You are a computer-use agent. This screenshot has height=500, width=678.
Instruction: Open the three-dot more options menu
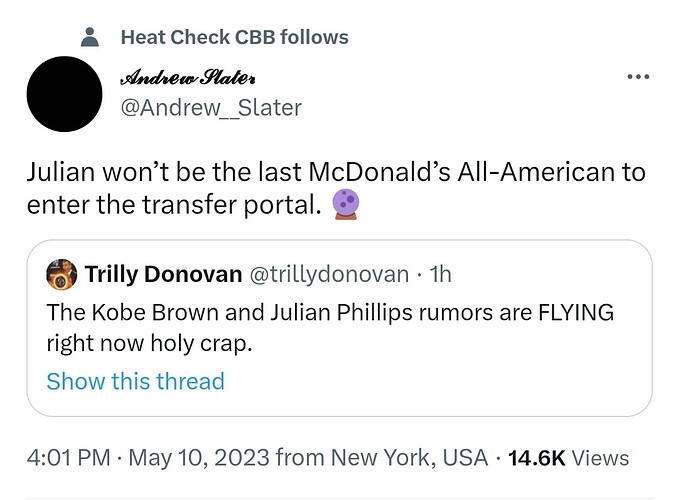click(x=638, y=77)
